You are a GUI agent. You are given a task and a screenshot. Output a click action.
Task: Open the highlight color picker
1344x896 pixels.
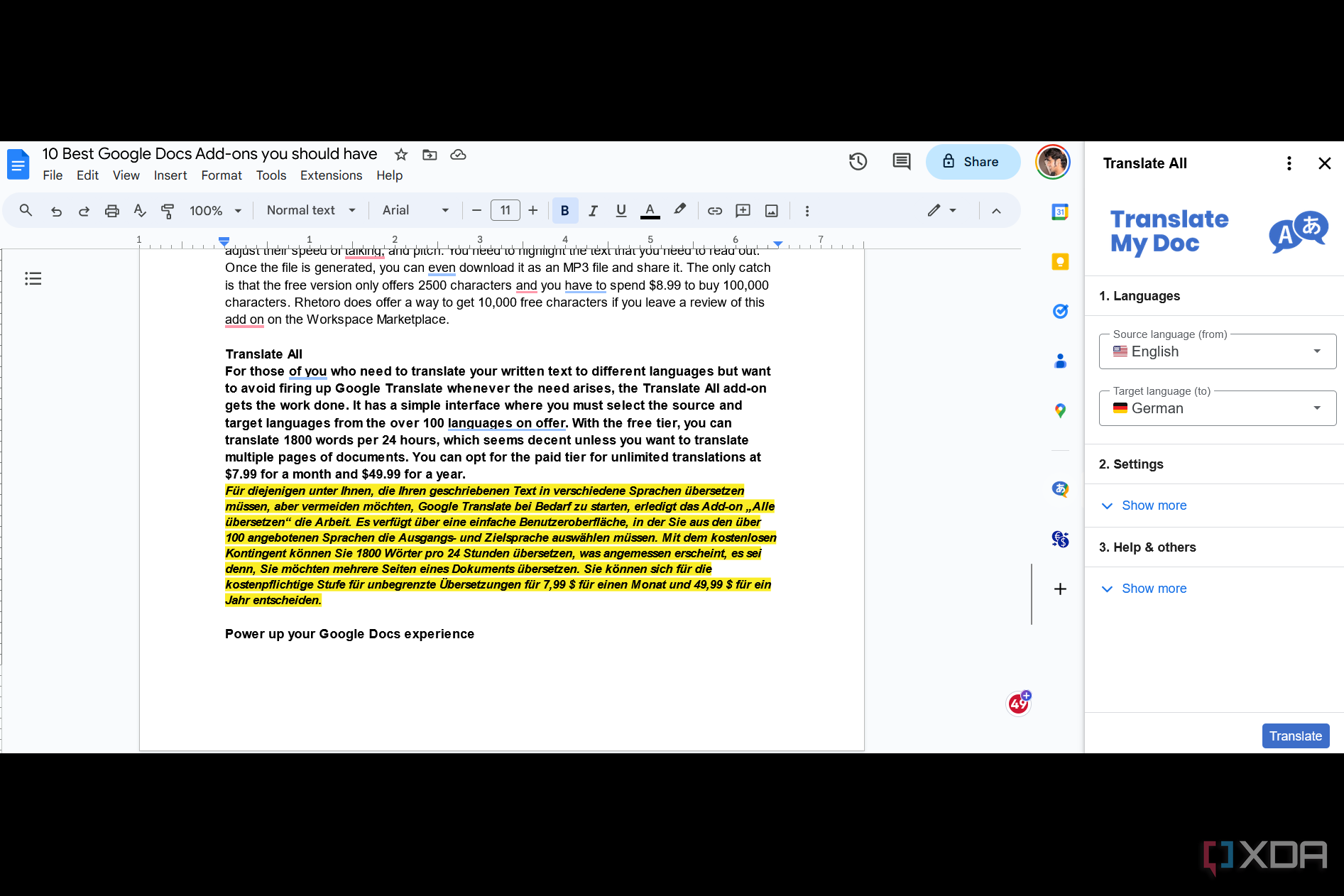[680, 211]
